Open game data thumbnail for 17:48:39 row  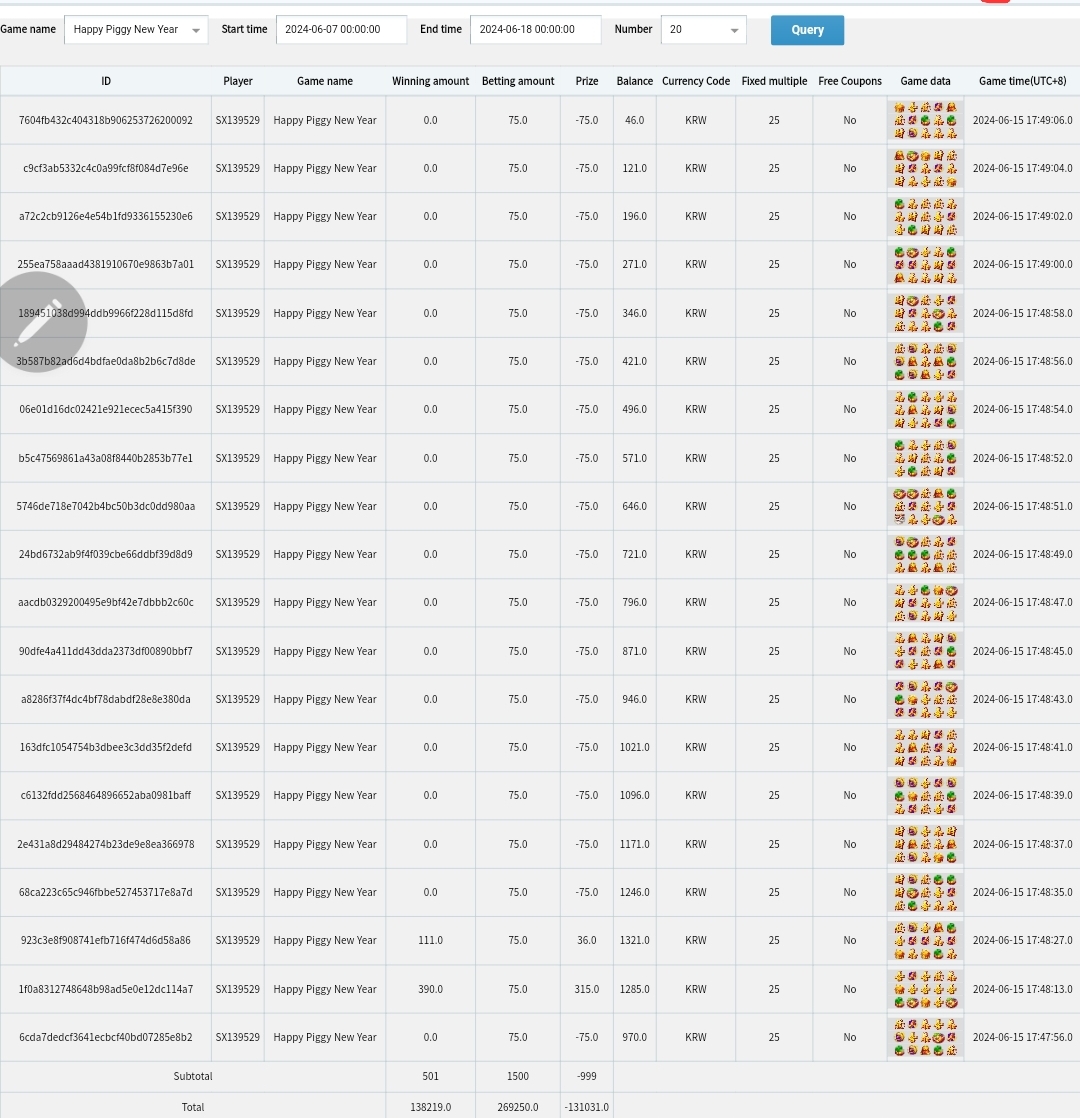click(925, 795)
